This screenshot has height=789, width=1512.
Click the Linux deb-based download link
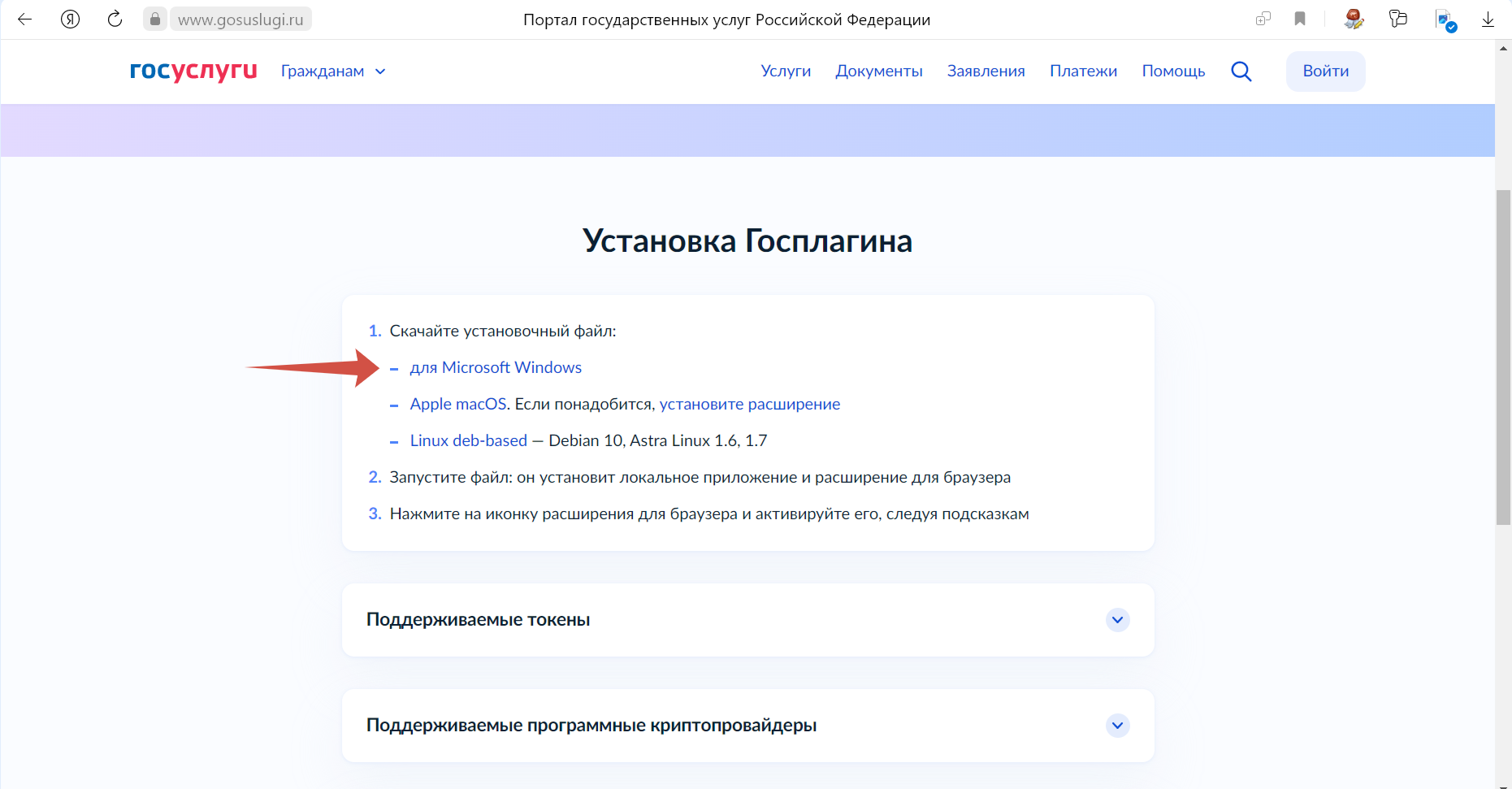click(468, 441)
